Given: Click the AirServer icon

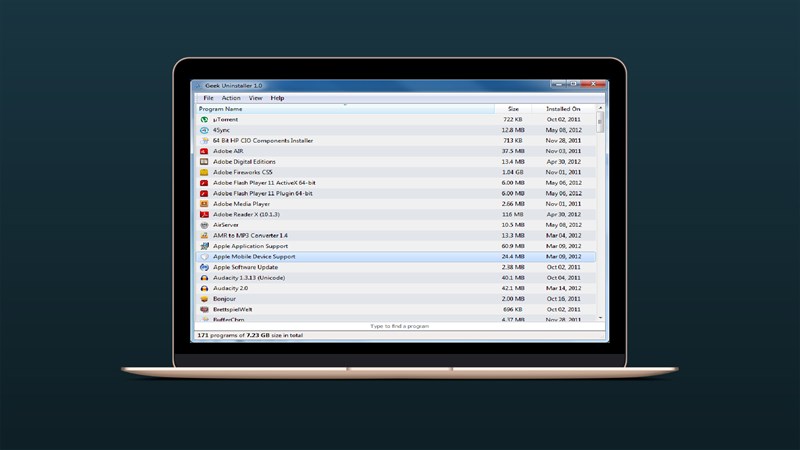Looking at the screenshot, I should click(x=204, y=225).
